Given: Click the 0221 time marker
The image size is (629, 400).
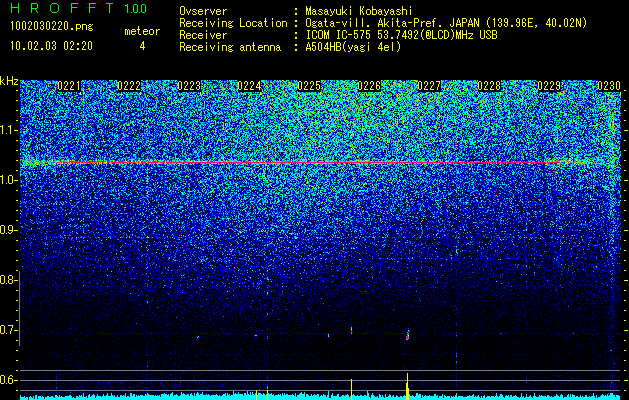Looking at the screenshot, I should [x=69, y=86].
